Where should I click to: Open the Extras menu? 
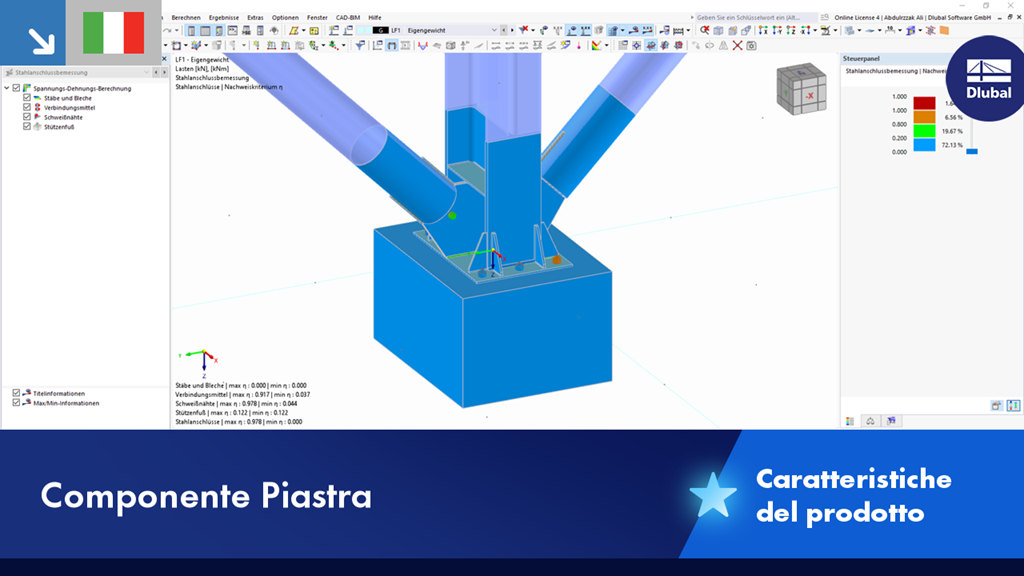tap(255, 18)
